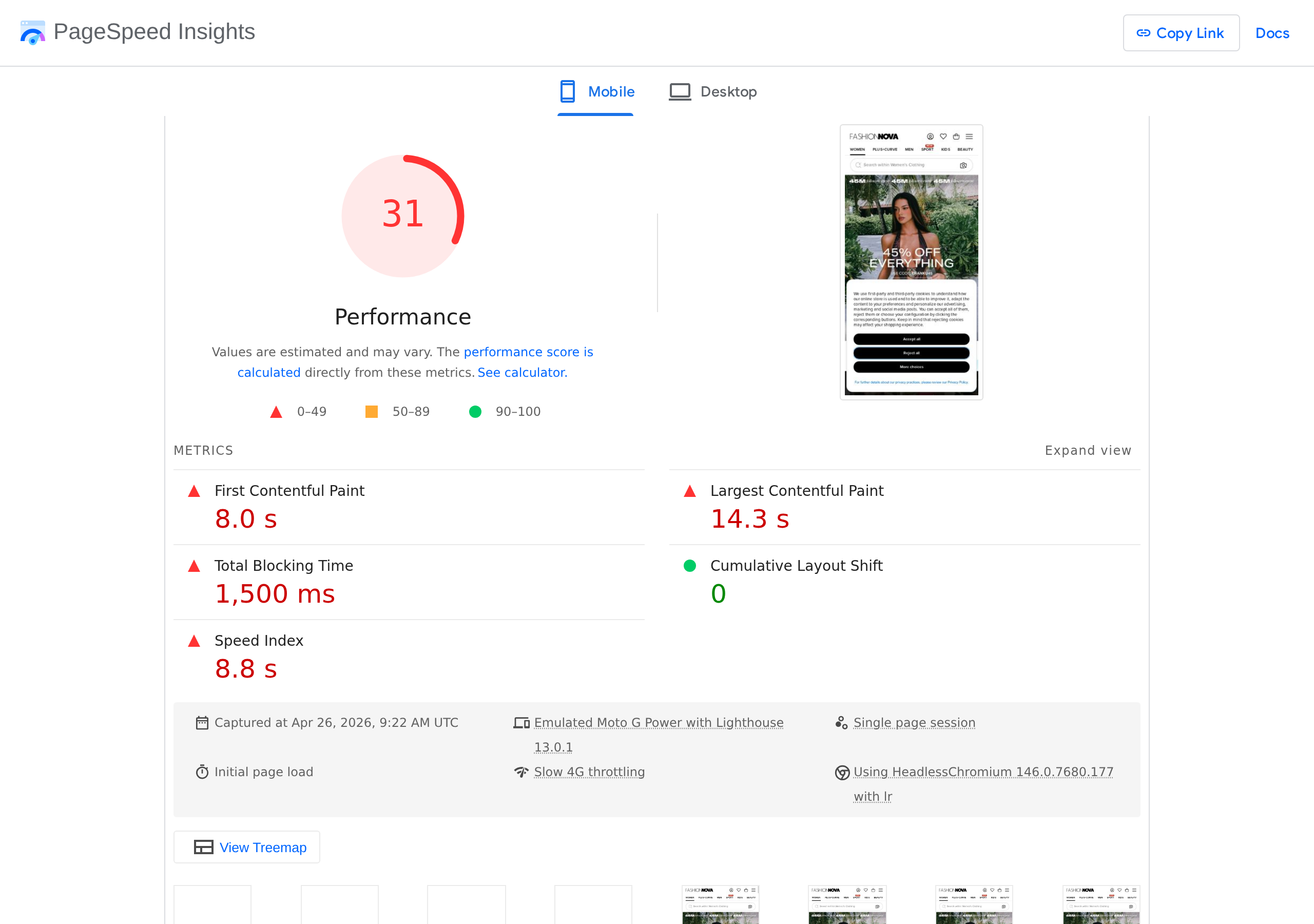Click the PageSpeed Insights logo icon
The width and height of the screenshot is (1314, 924).
coord(33,33)
